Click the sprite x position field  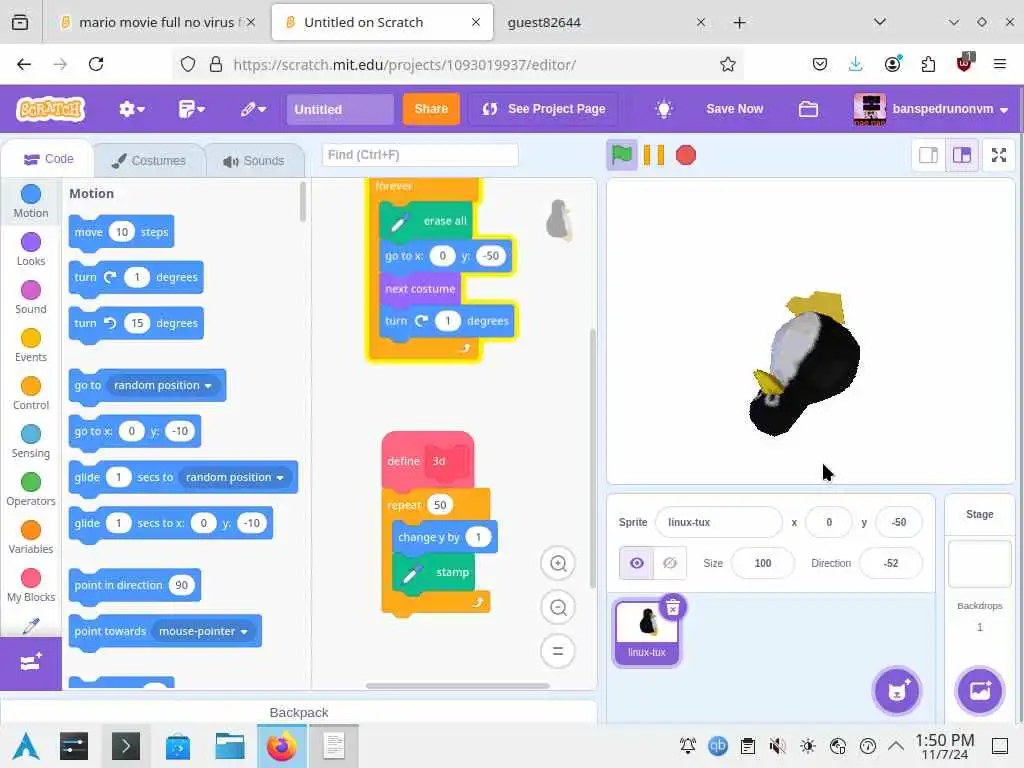[829, 522]
